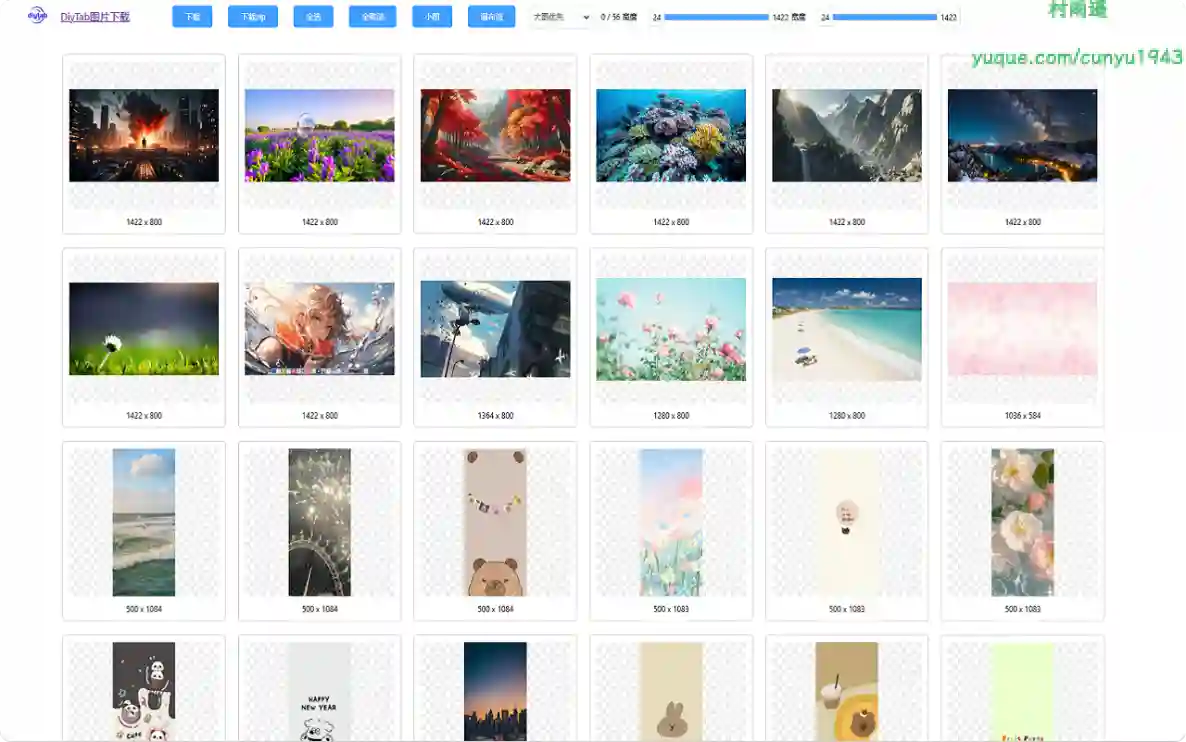Select the purple flower field thumbnail
This screenshot has height=742, width=1186.
pyautogui.click(x=320, y=136)
